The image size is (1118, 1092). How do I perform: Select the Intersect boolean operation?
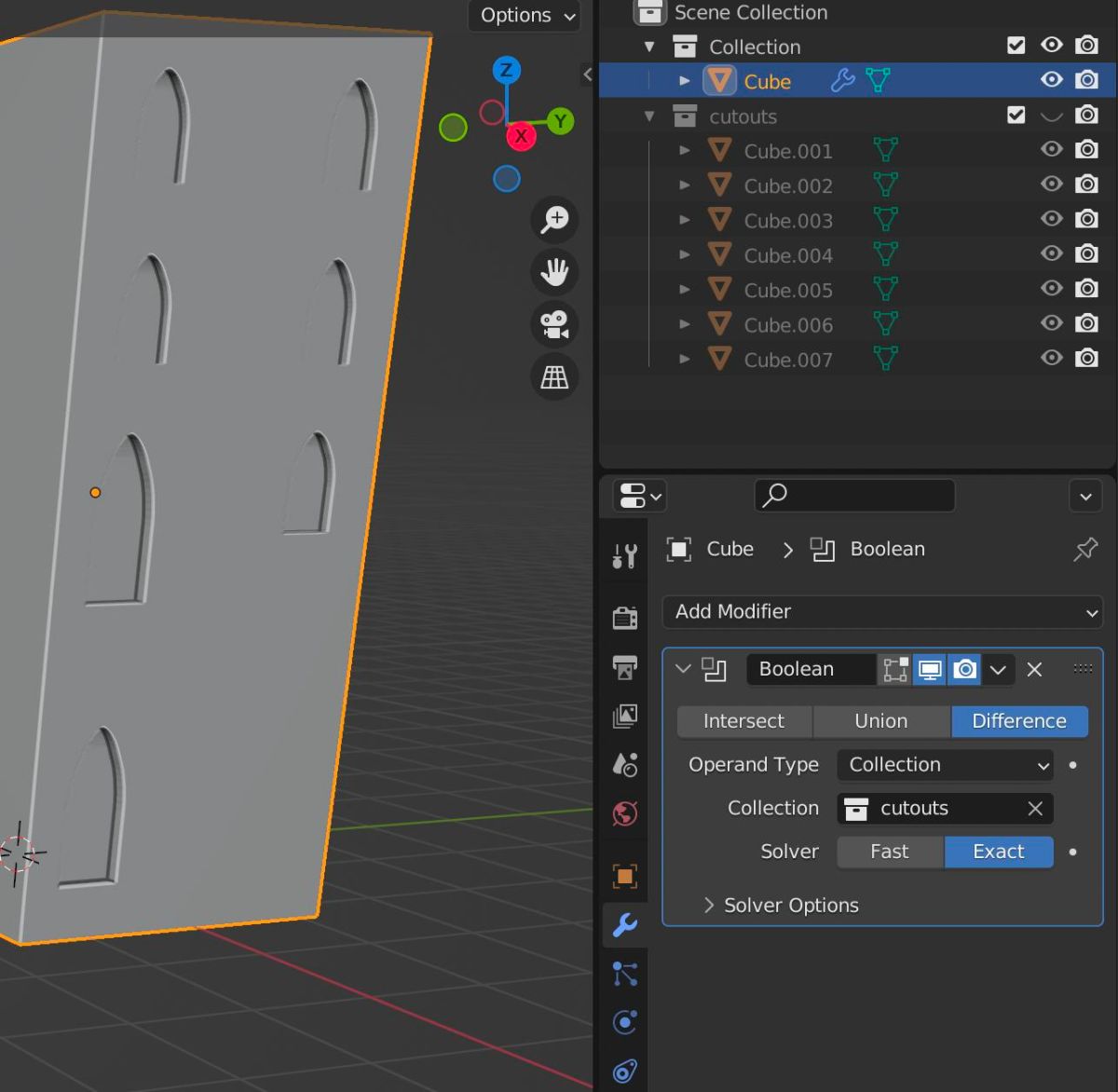point(743,721)
